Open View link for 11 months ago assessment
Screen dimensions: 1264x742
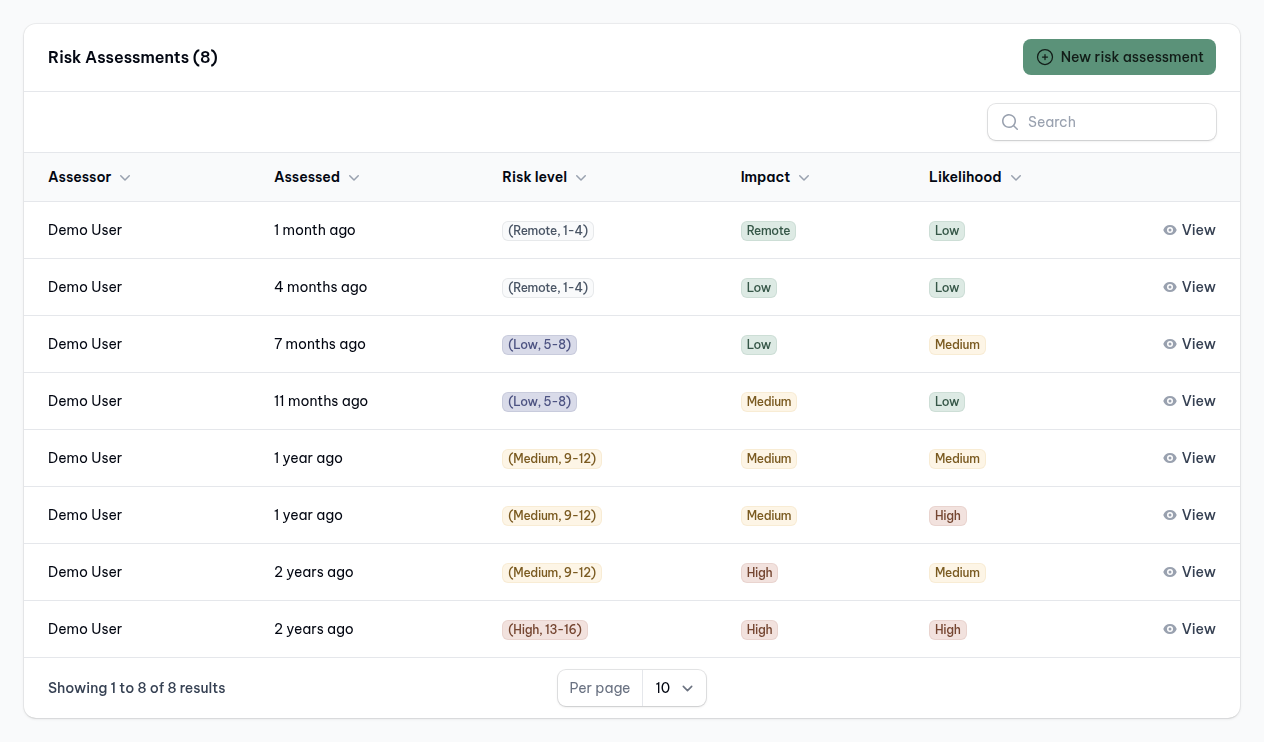(x=1198, y=401)
